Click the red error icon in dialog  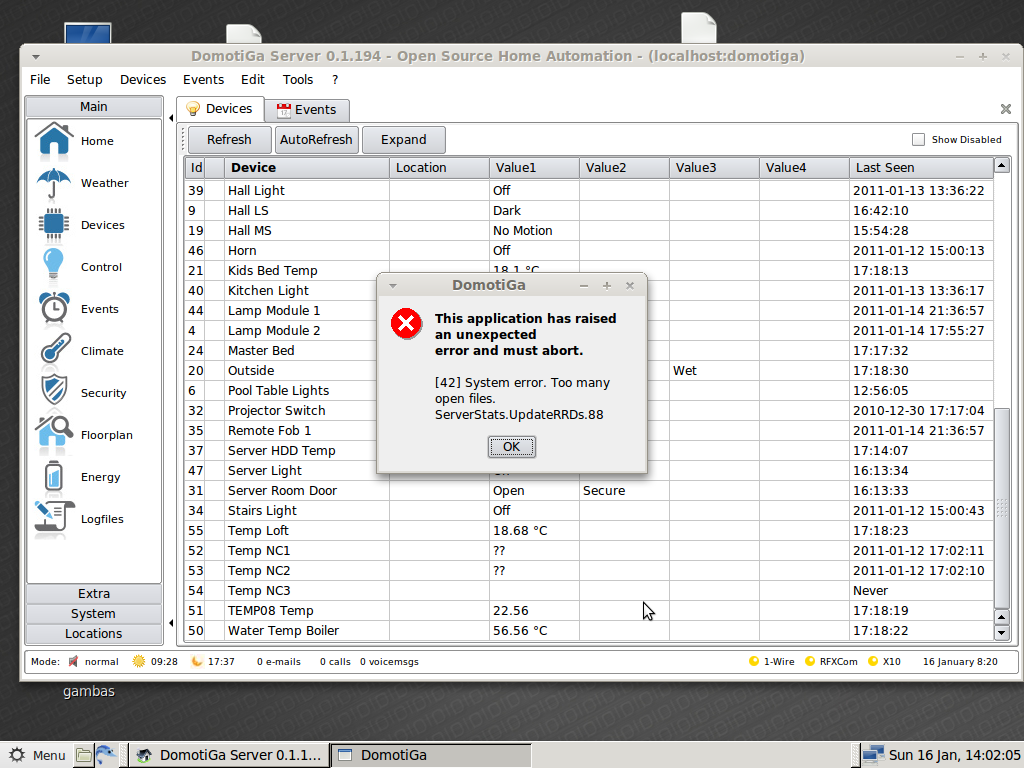(406, 324)
